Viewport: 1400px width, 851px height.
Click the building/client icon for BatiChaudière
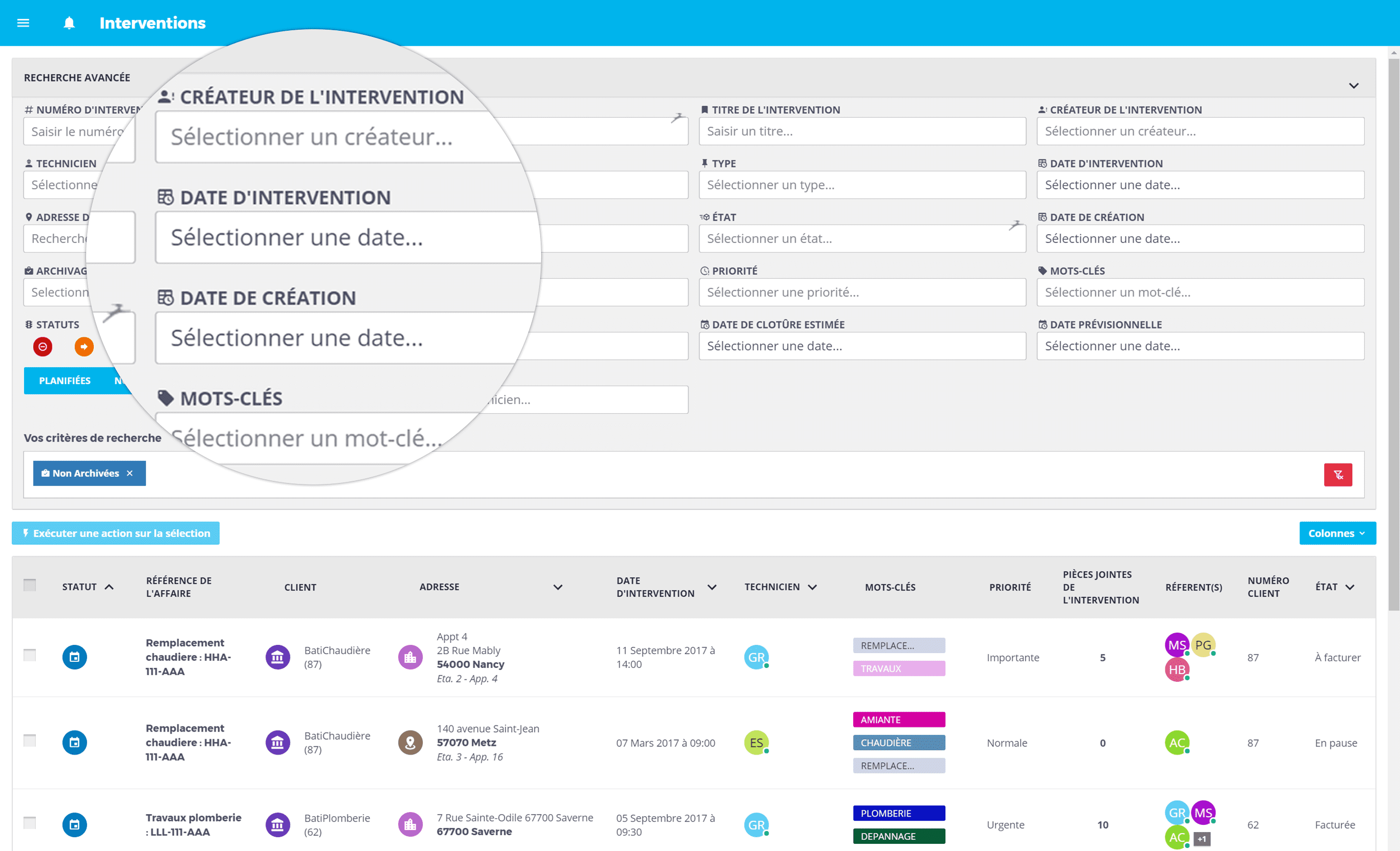pos(278,657)
